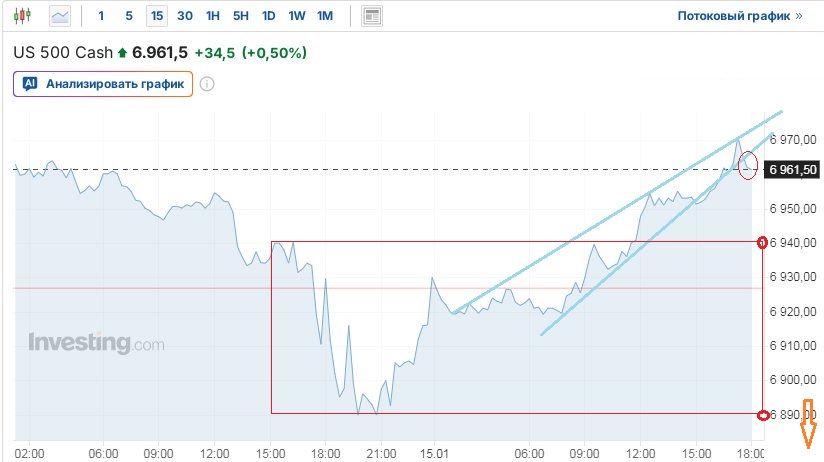Image resolution: width=824 pixels, height=462 pixels.
Task: Click the Investing.com watermark logo
Action: (96, 343)
